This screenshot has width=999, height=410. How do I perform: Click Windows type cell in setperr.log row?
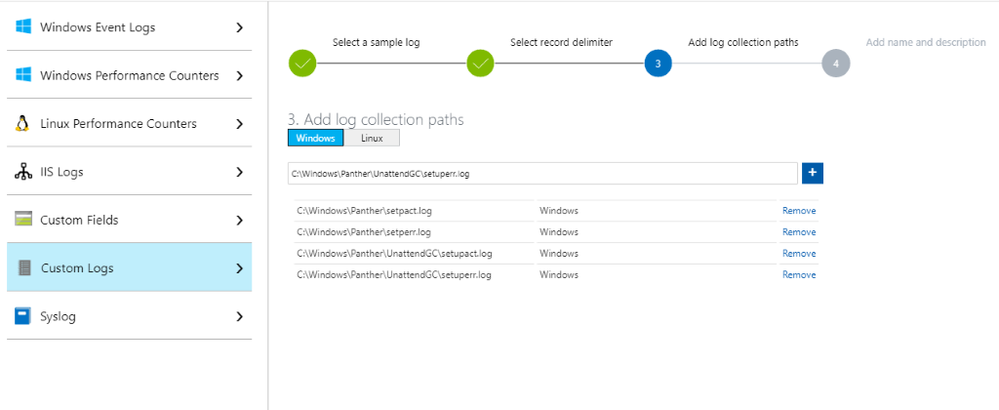[559, 232]
